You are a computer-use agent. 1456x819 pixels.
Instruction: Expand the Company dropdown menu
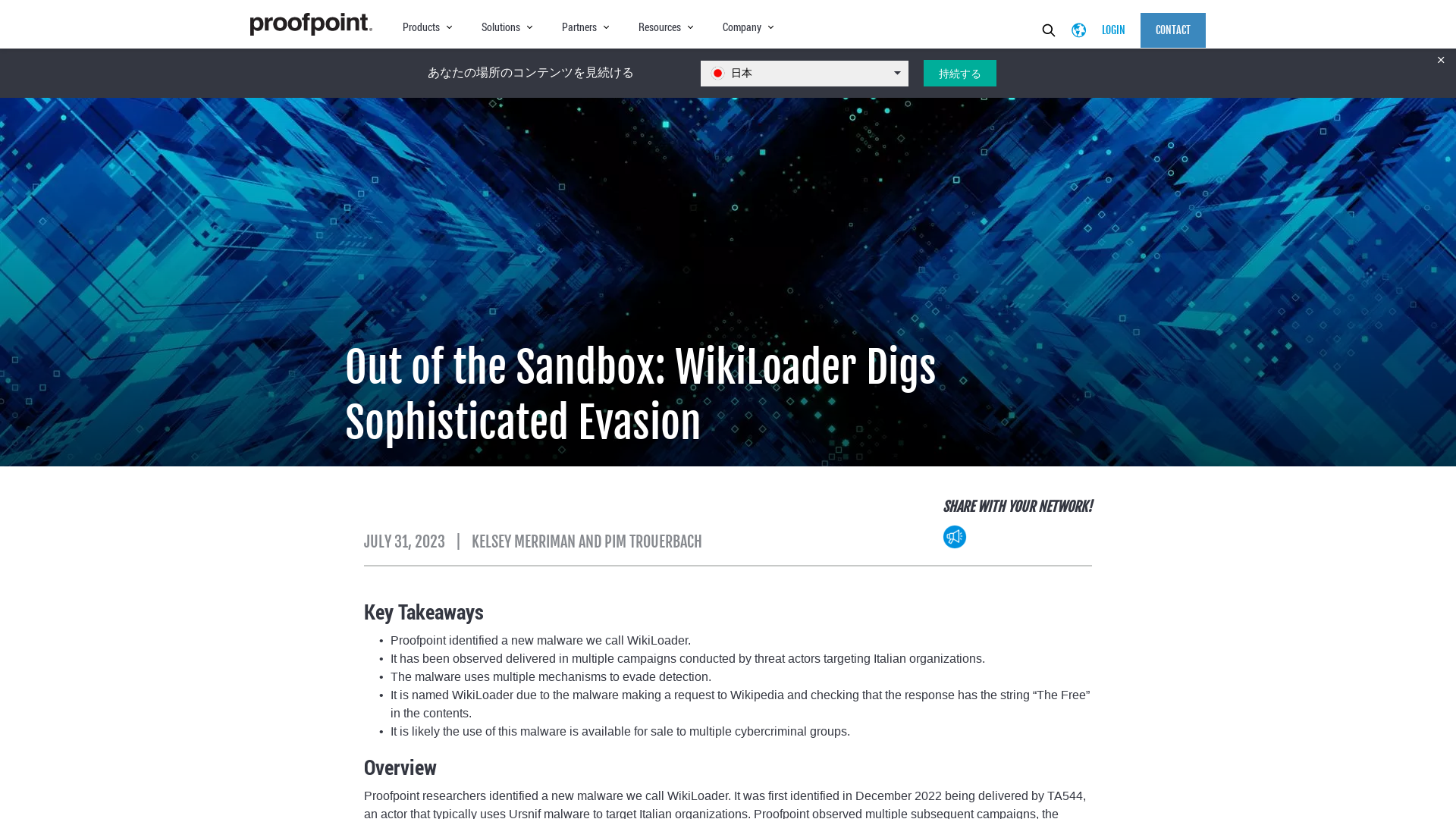tap(747, 27)
